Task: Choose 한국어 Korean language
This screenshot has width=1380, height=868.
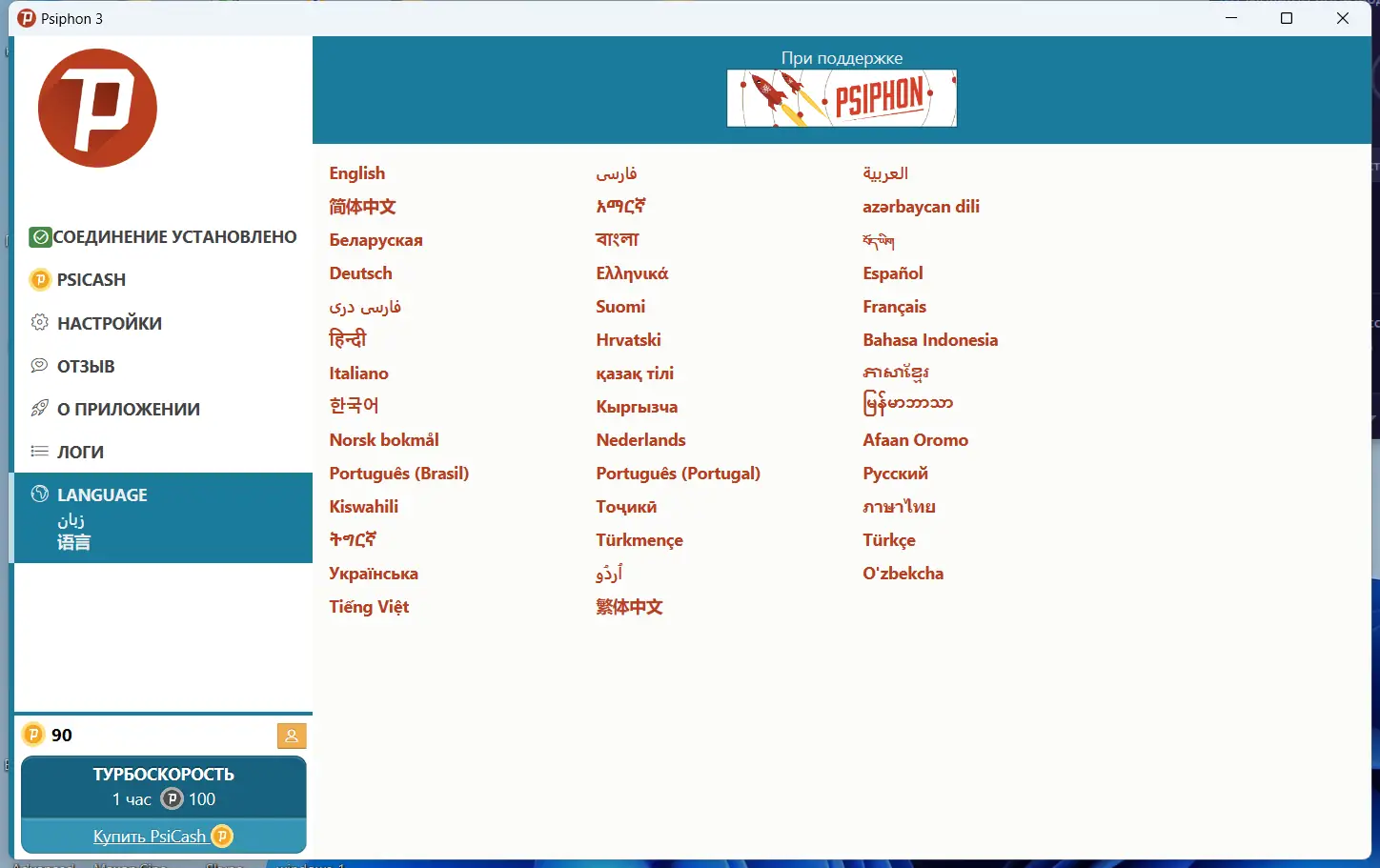Action: [354, 406]
